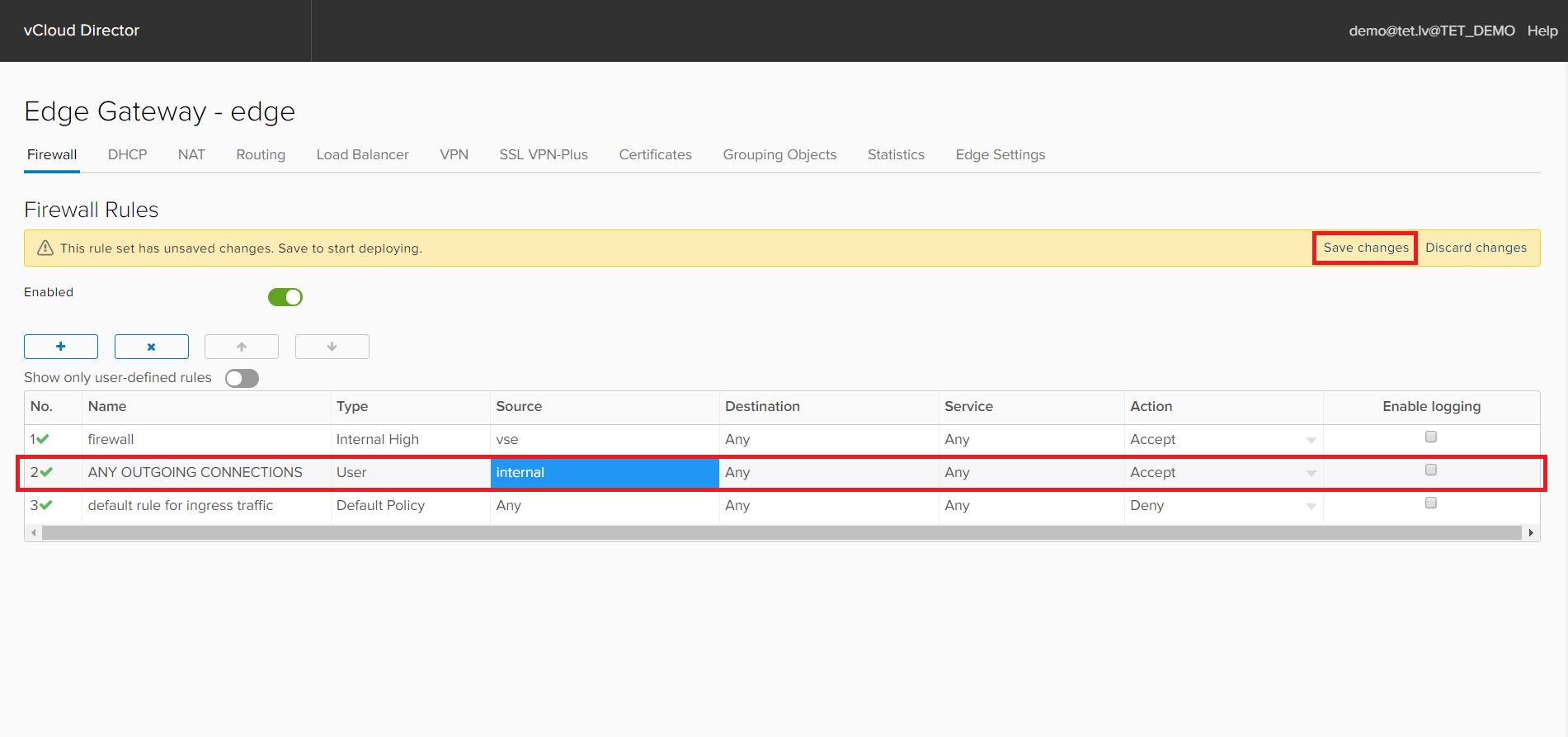Viewport: 1568px width, 737px height.
Task: Click the warning icon in the unsaved changes banner
Action: (x=45, y=248)
